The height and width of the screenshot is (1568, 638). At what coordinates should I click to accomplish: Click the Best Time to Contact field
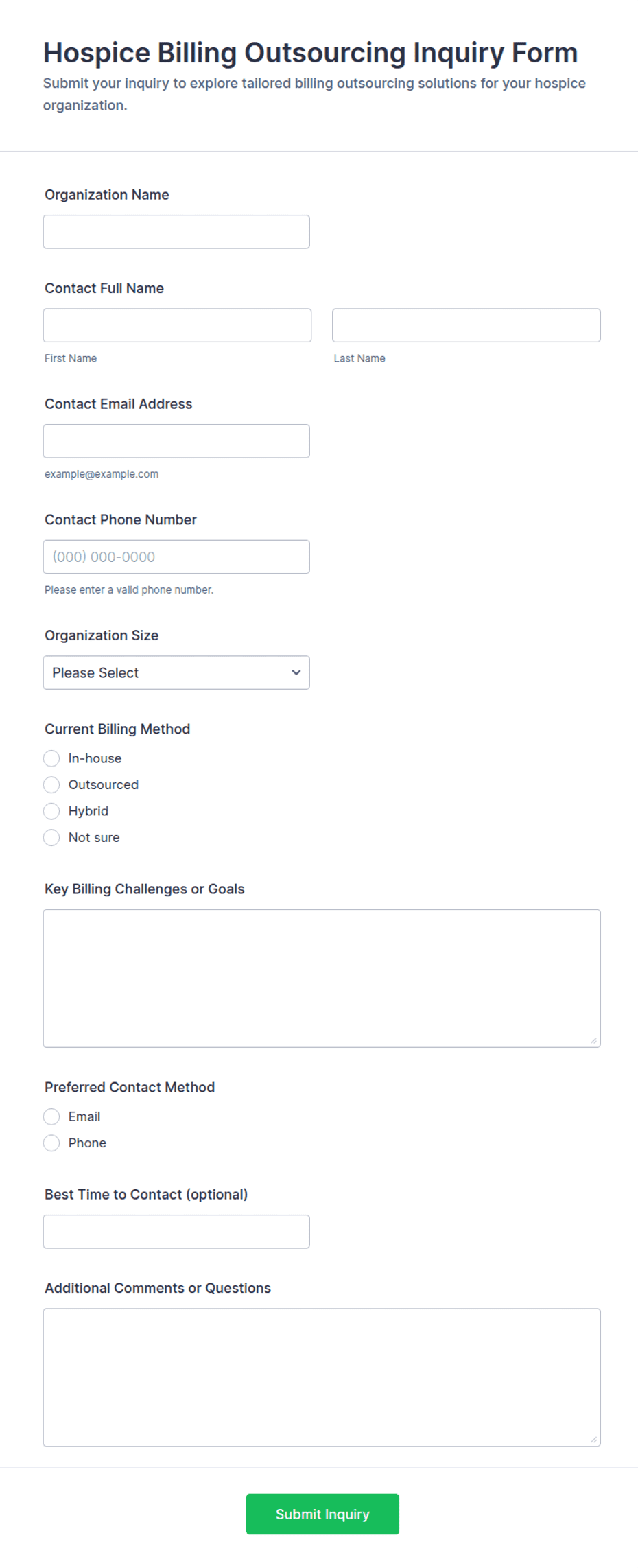pos(176,1232)
